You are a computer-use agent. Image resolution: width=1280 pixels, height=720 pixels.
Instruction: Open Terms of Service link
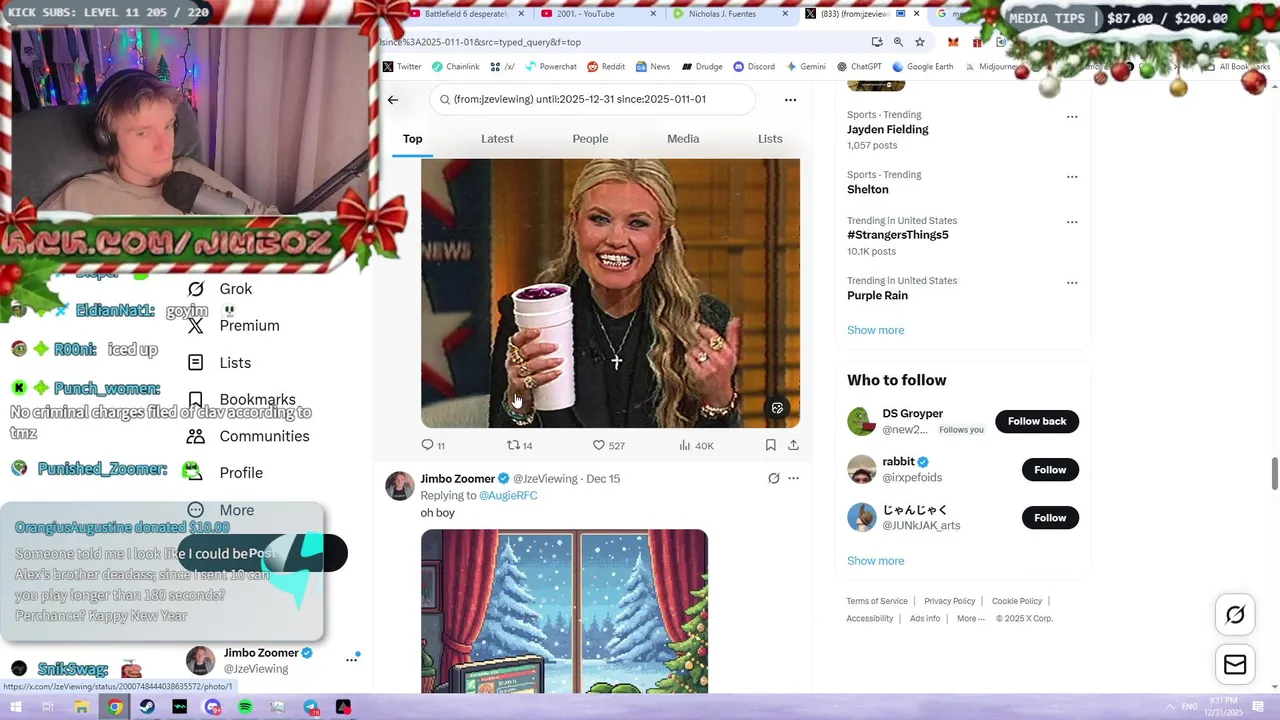click(x=877, y=601)
